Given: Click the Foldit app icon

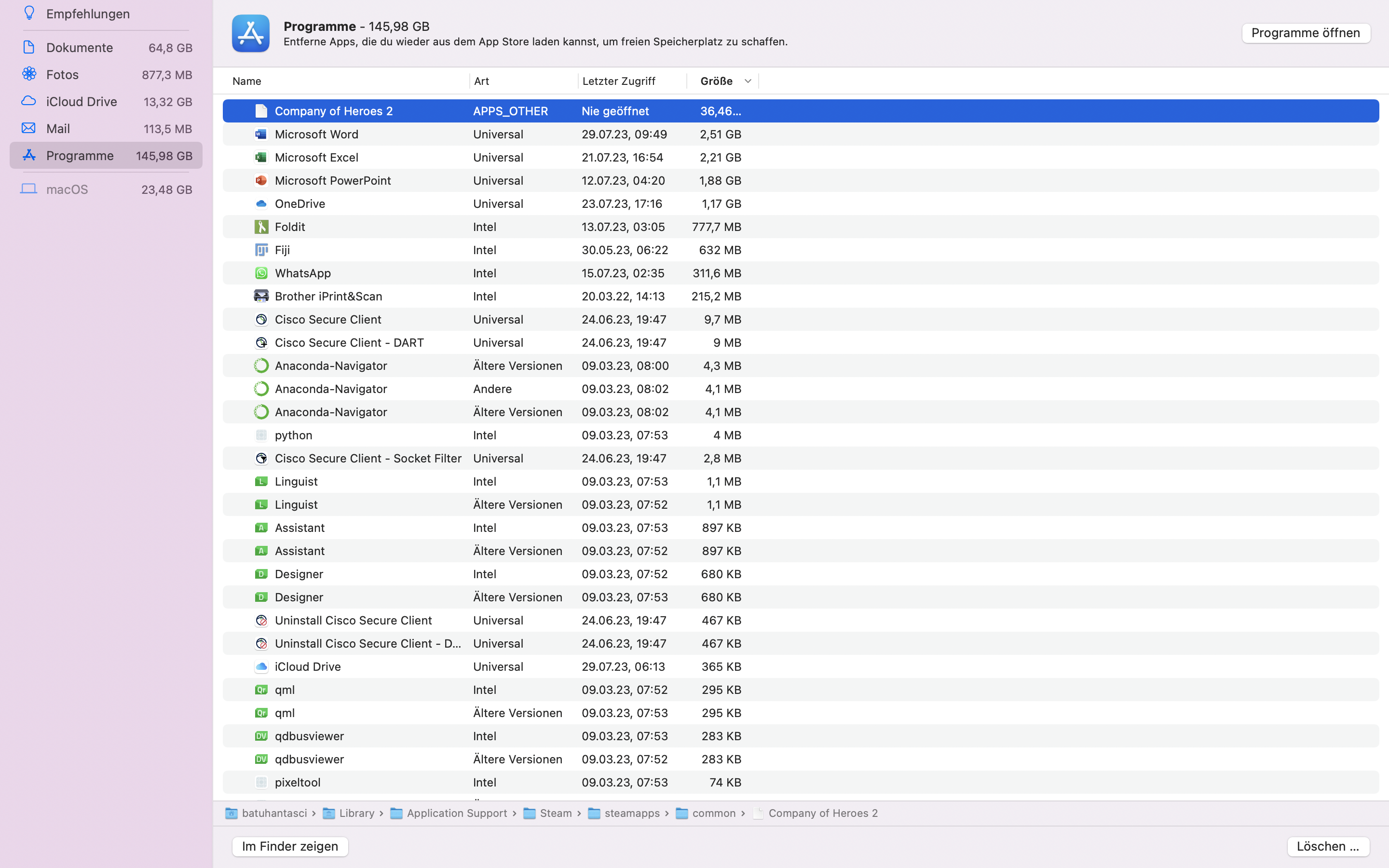Looking at the screenshot, I should click(261, 227).
